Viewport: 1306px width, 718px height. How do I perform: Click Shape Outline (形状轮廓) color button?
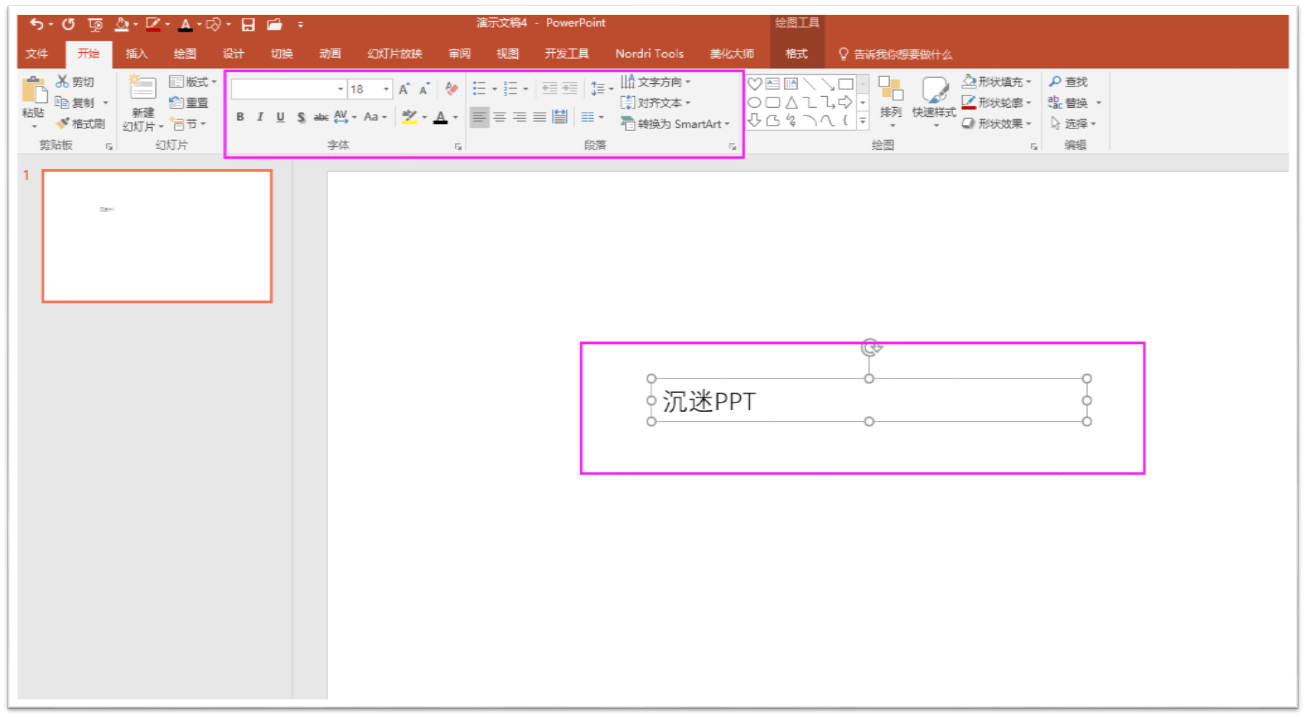pyautogui.click(x=997, y=103)
